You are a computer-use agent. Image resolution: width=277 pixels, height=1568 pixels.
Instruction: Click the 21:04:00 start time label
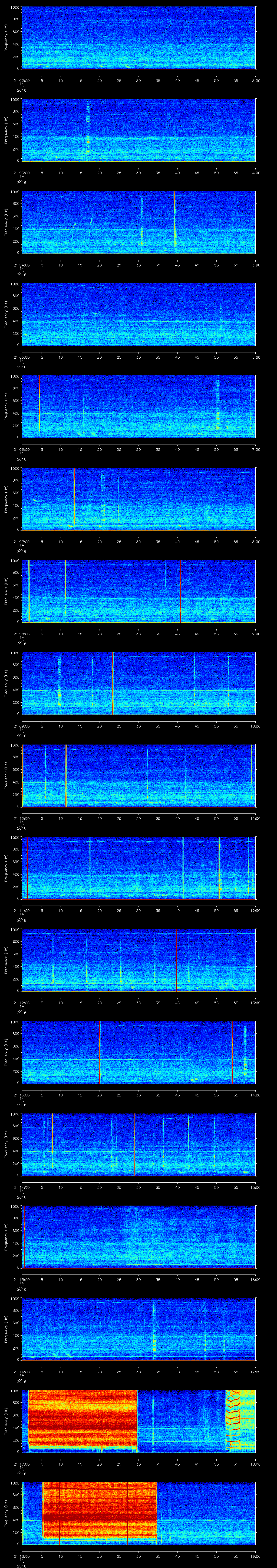click(21, 265)
